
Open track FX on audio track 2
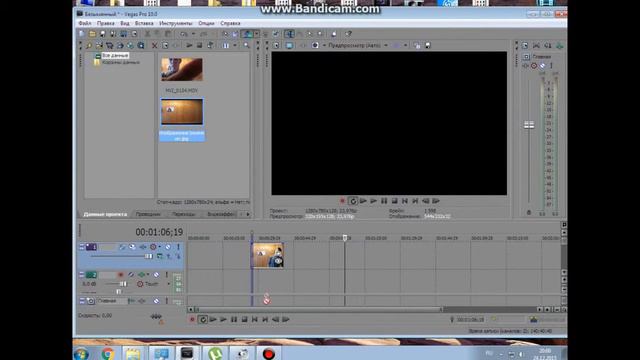141,275
